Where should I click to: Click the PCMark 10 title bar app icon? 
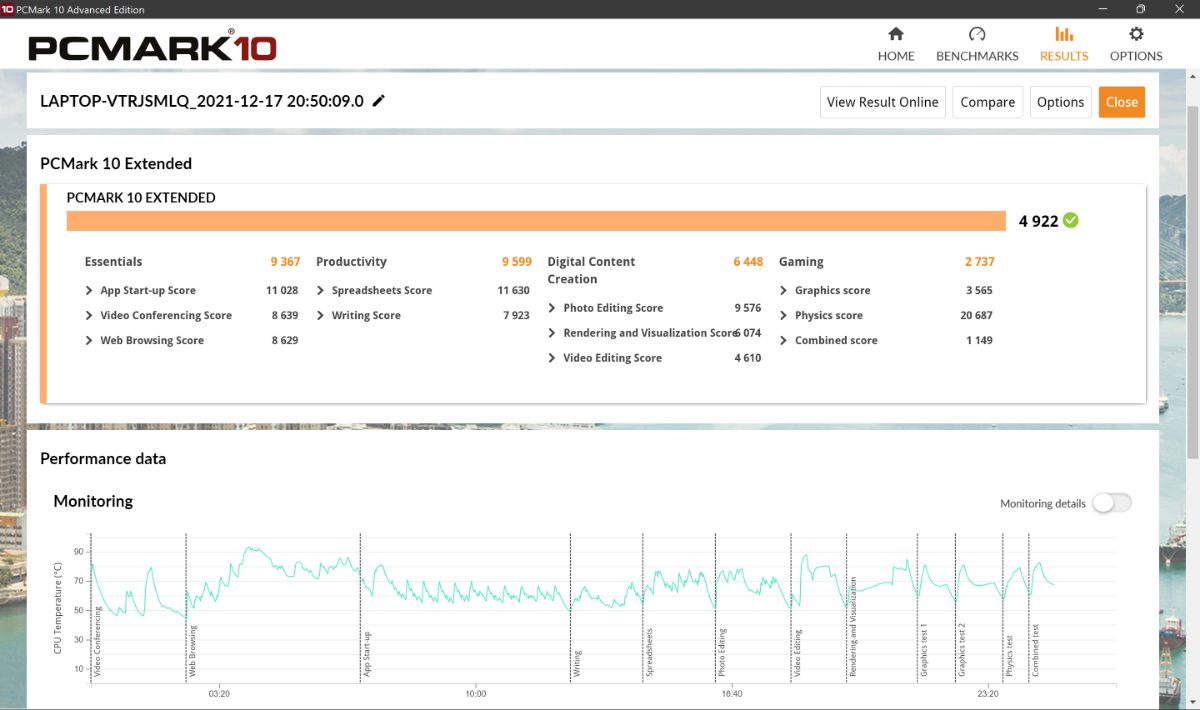click(8, 9)
